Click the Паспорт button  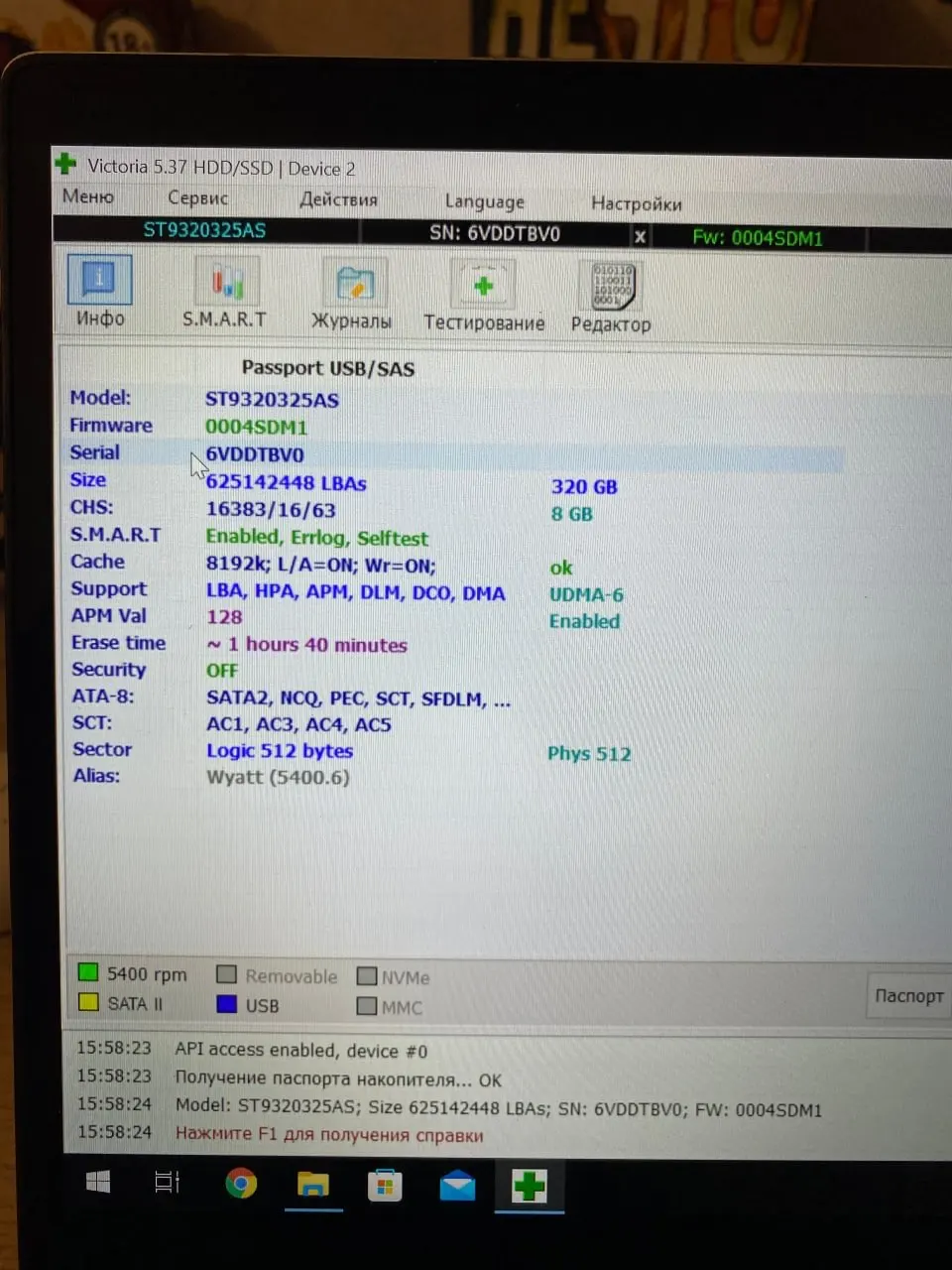click(908, 995)
